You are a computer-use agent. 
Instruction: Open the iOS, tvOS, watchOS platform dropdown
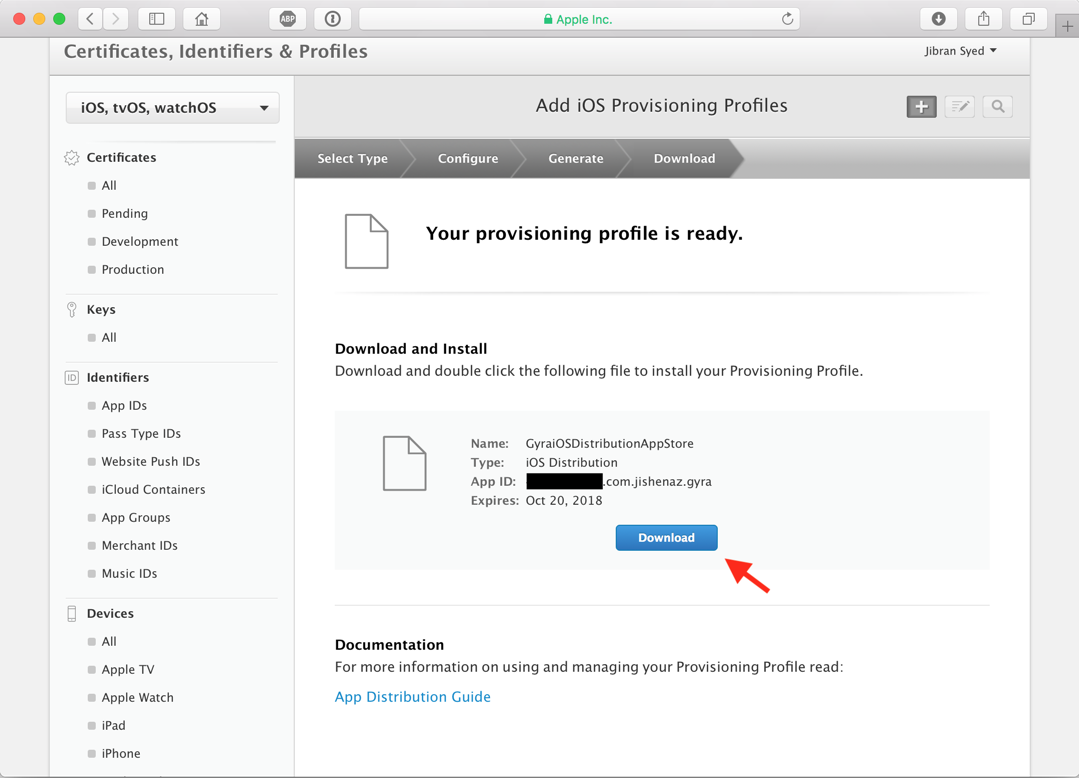pyautogui.click(x=173, y=108)
